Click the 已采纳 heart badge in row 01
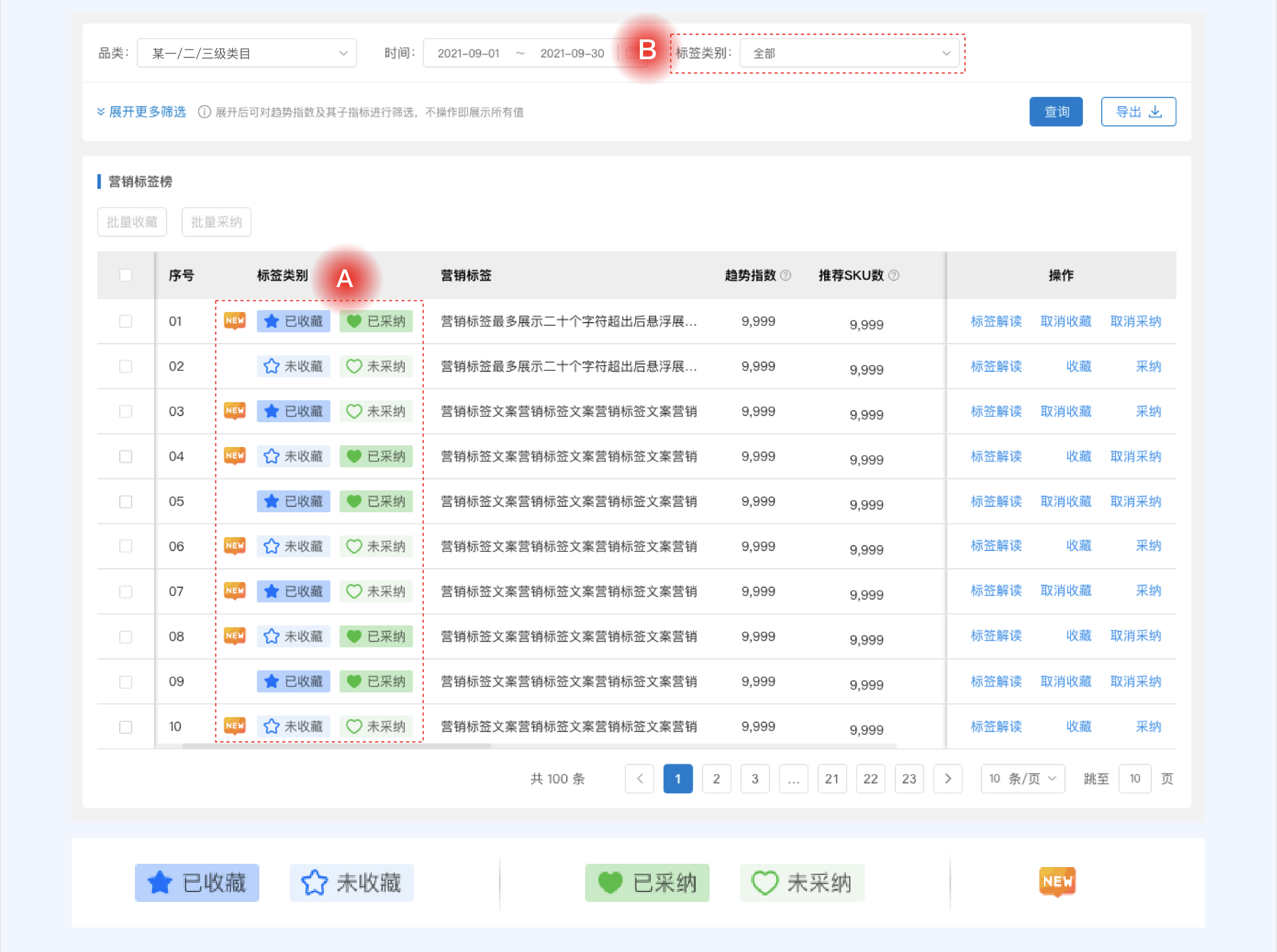 pyautogui.click(x=376, y=321)
